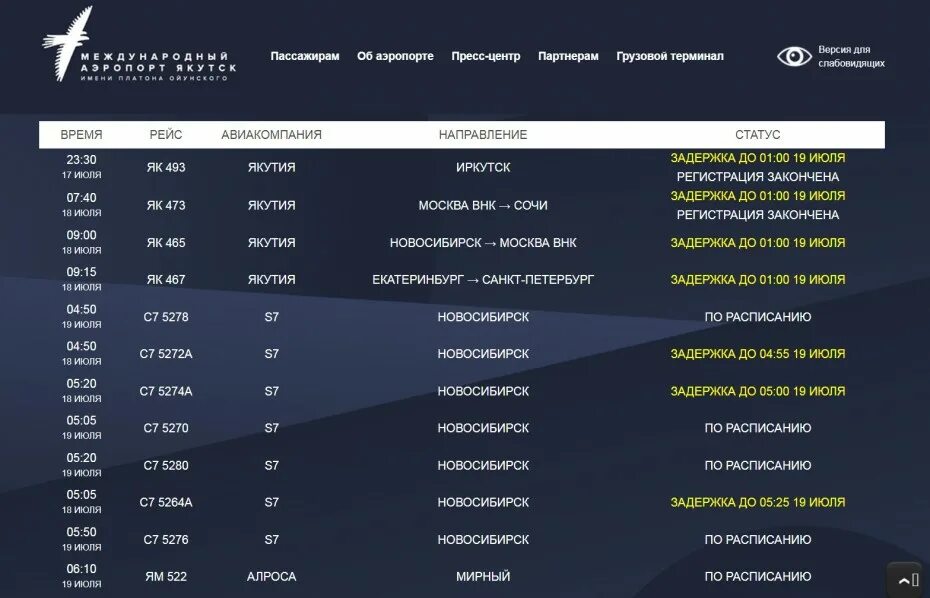Viewport: 930px width, 598px height.
Task: Select flight С7 5280
Action: (x=166, y=465)
